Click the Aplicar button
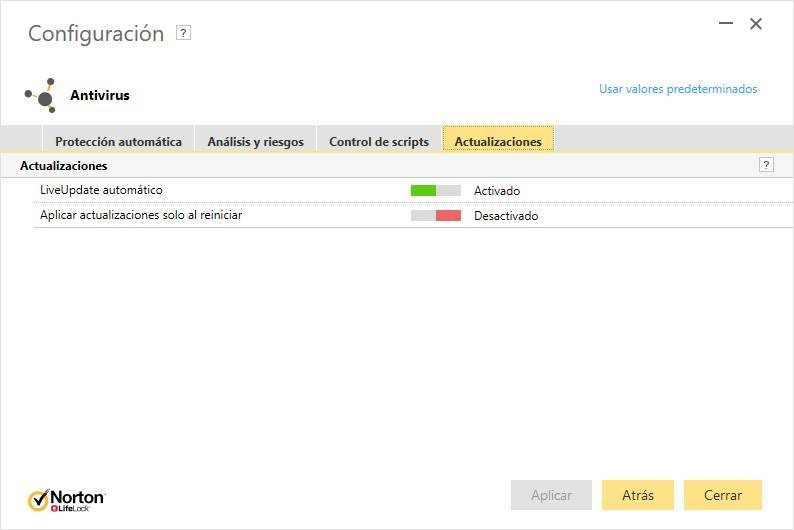The image size is (794, 530). click(551, 495)
